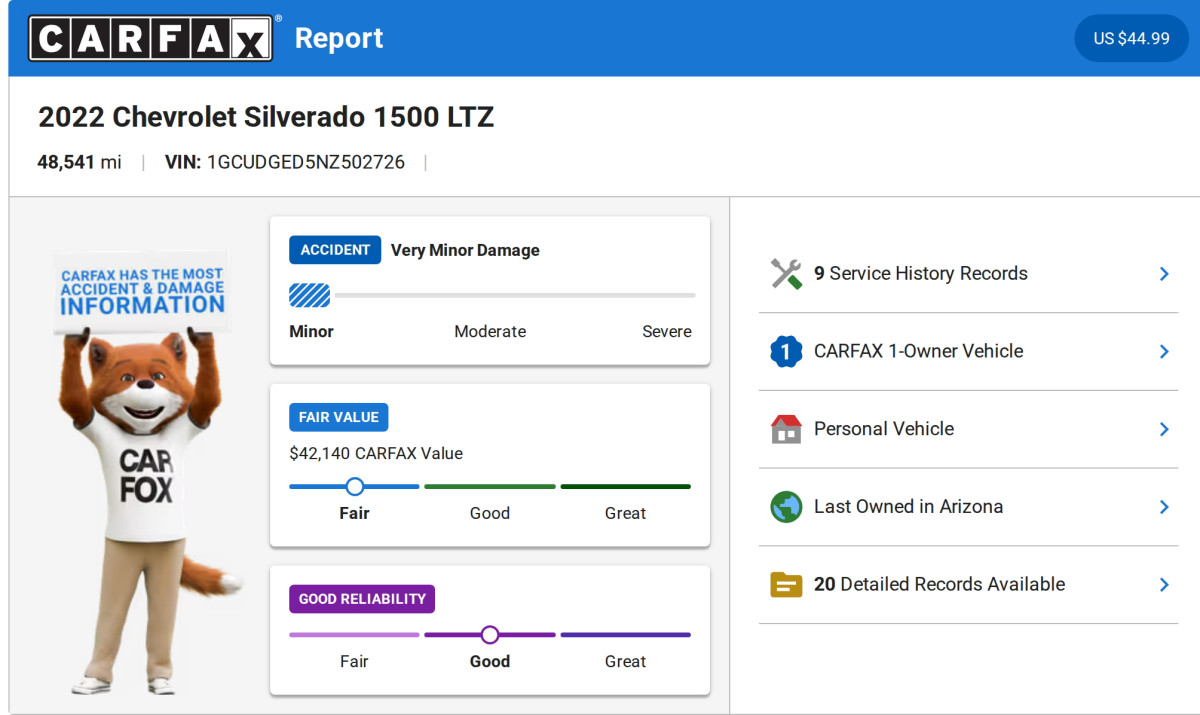Viewport: 1200px width, 715px height.
Task: Click the VIN number 1GCUDGED5NZ502726
Action: (x=306, y=162)
